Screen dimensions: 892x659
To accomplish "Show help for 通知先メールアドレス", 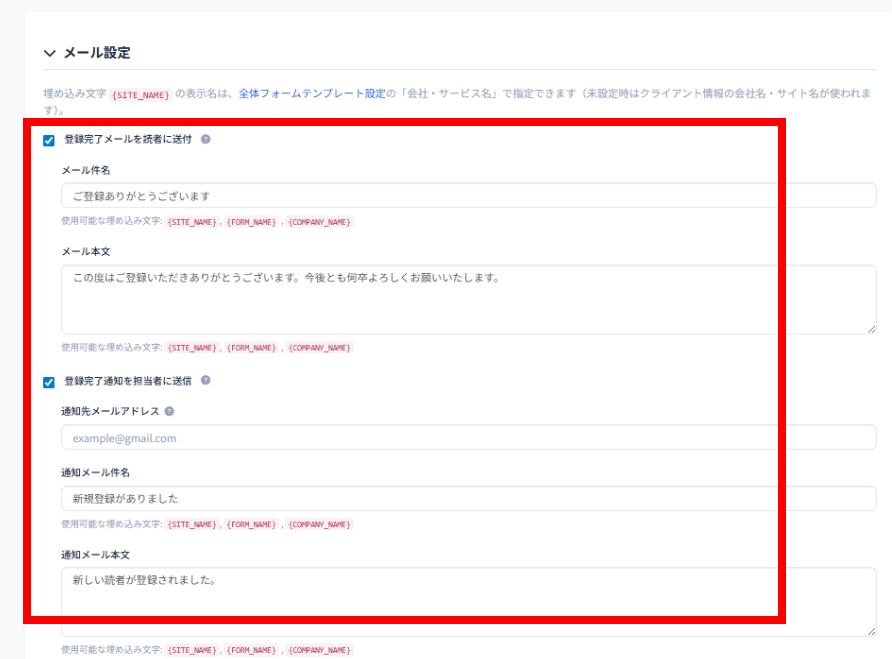I will (x=169, y=411).
